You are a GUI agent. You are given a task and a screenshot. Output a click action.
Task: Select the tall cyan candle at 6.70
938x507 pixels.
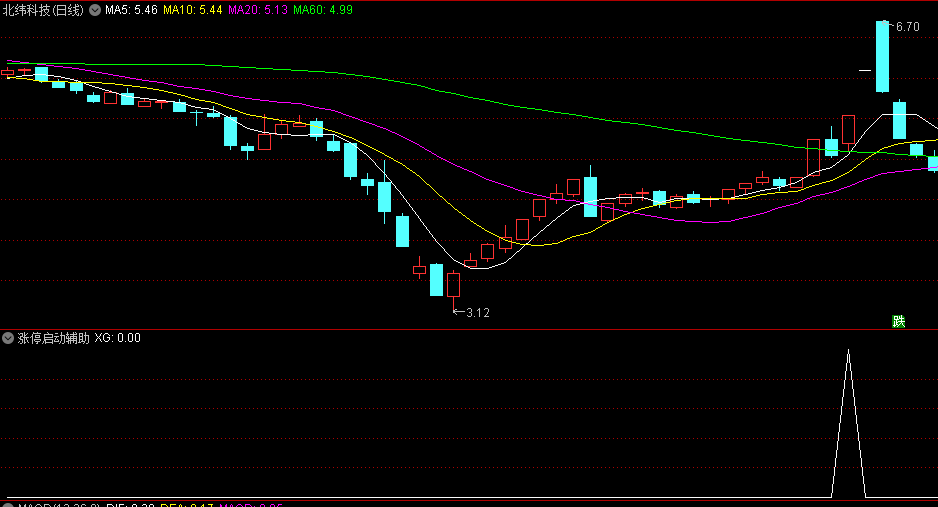click(x=882, y=56)
